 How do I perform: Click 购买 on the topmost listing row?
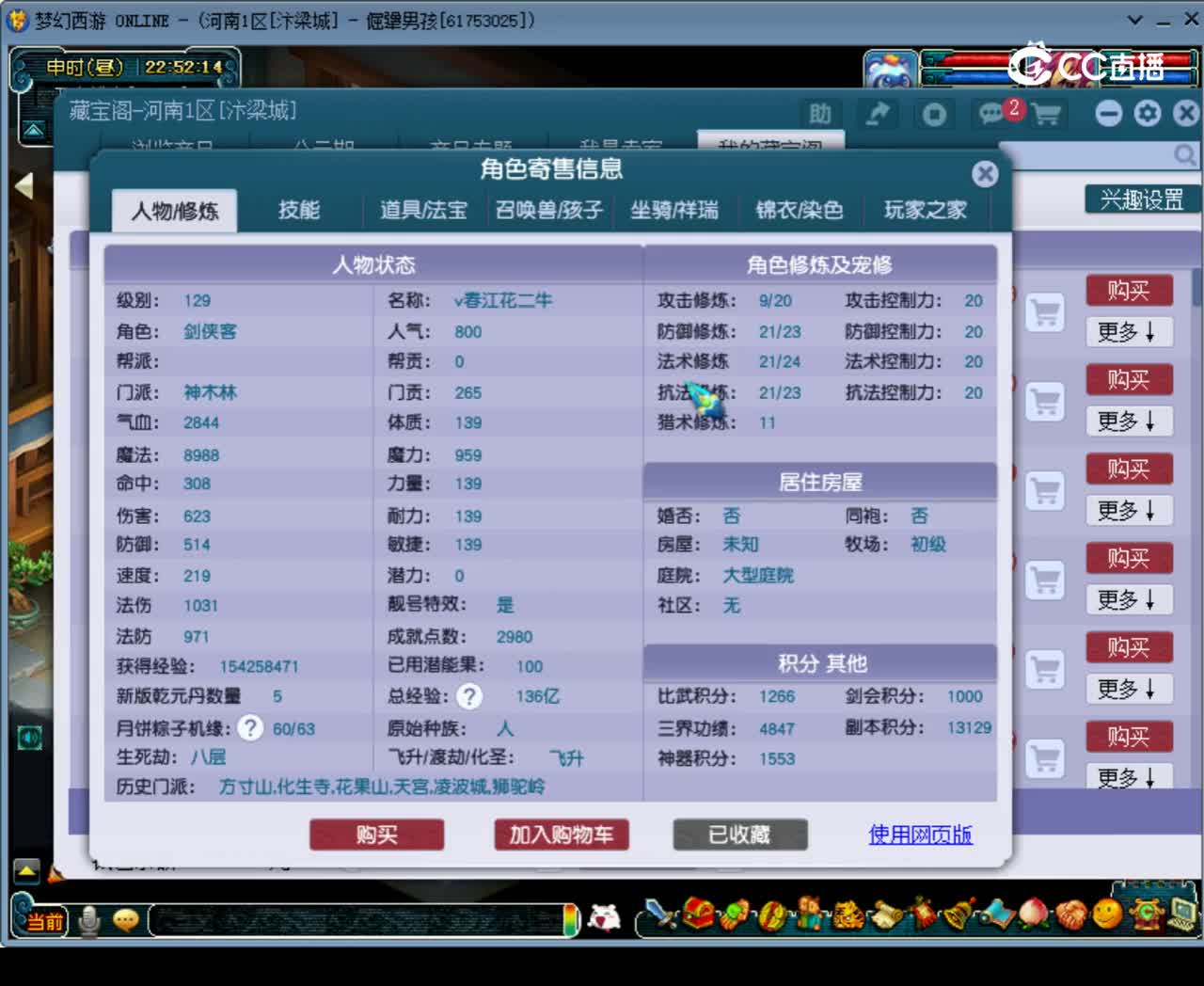pyautogui.click(x=1129, y=290)
